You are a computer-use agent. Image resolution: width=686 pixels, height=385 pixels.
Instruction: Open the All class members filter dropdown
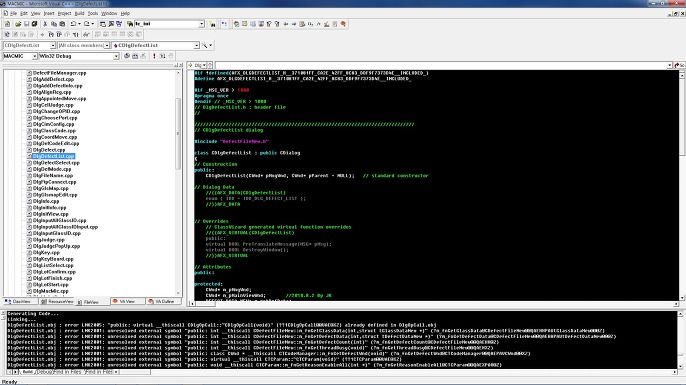click(107, 46)
